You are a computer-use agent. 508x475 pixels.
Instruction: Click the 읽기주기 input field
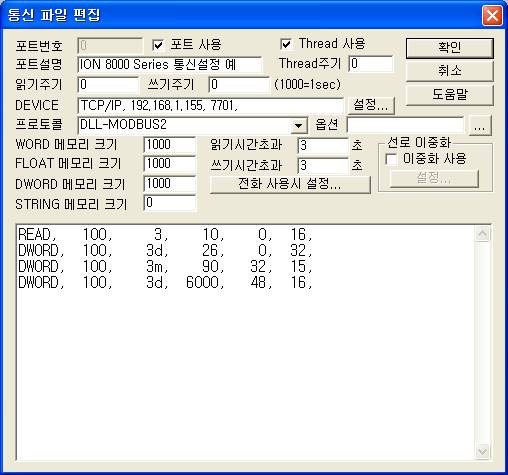(108, 85)
